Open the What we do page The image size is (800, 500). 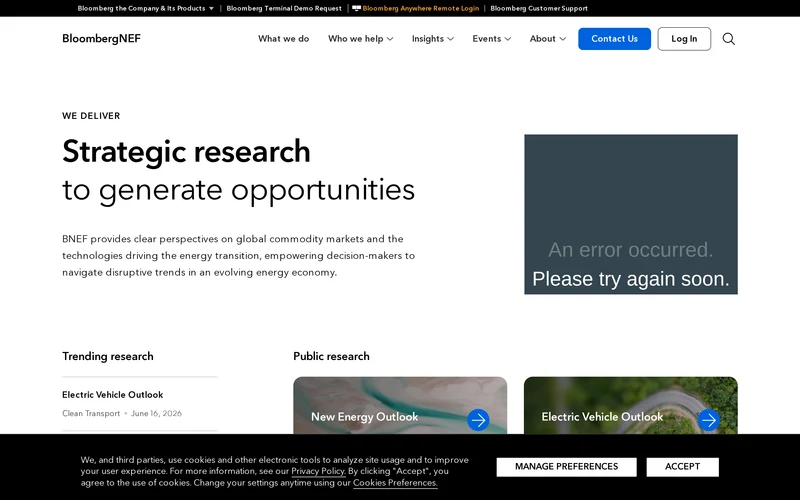coord(284,39)
